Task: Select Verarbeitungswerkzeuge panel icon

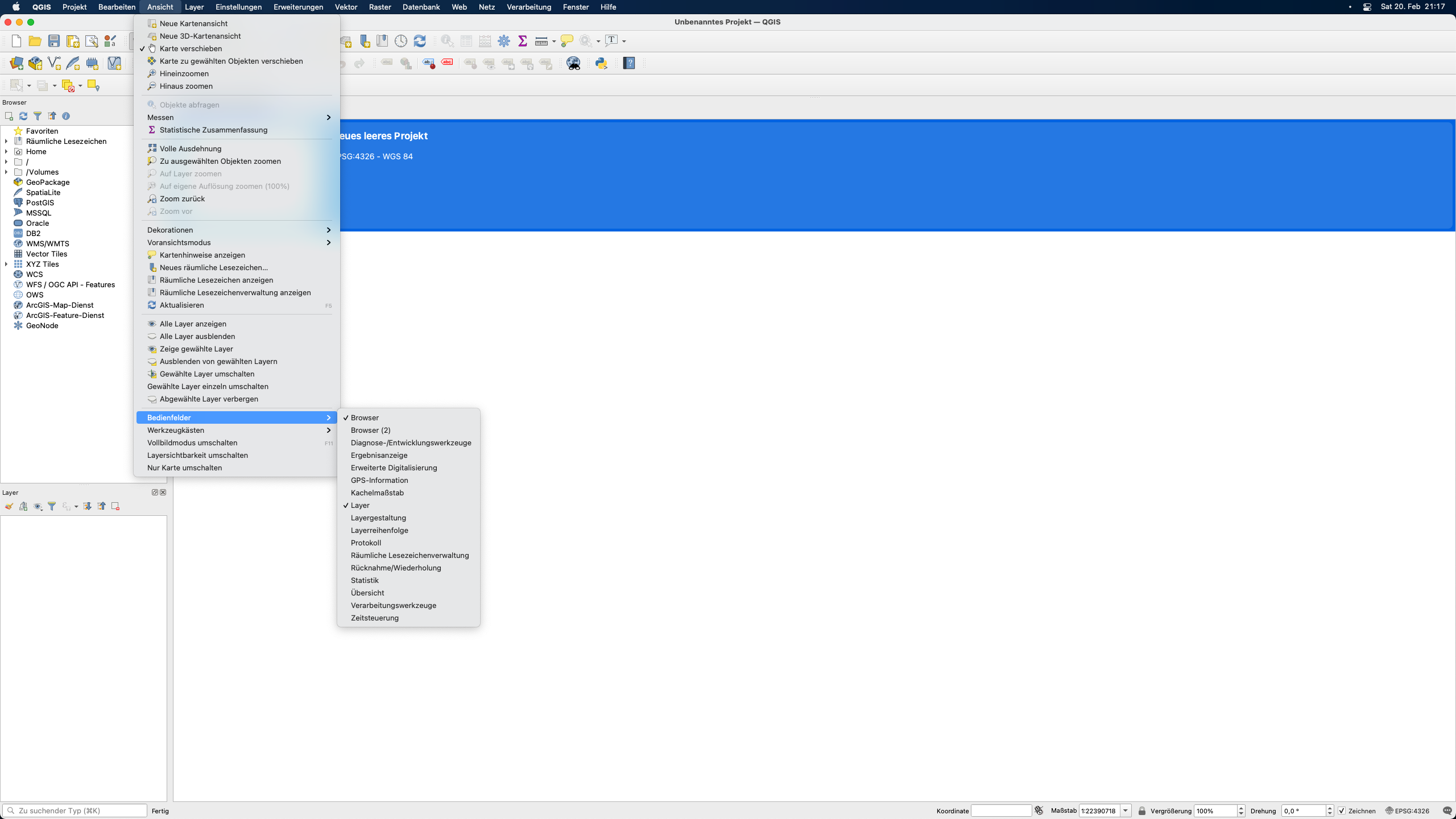Action: pyautogui.click(x=393, y=605)
